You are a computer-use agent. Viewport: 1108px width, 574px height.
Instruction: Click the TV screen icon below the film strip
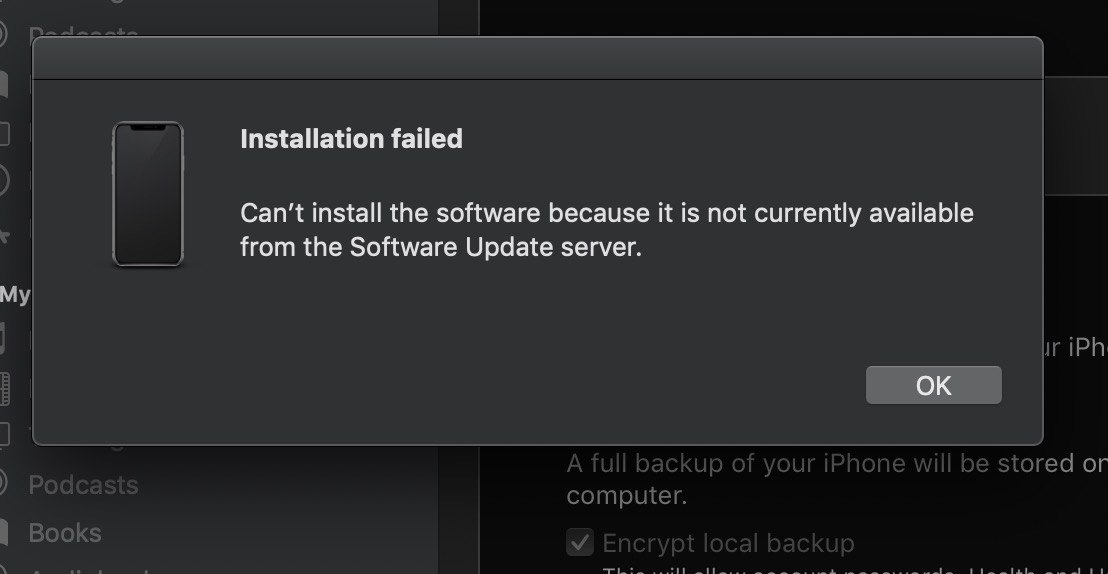coord(4,435)
